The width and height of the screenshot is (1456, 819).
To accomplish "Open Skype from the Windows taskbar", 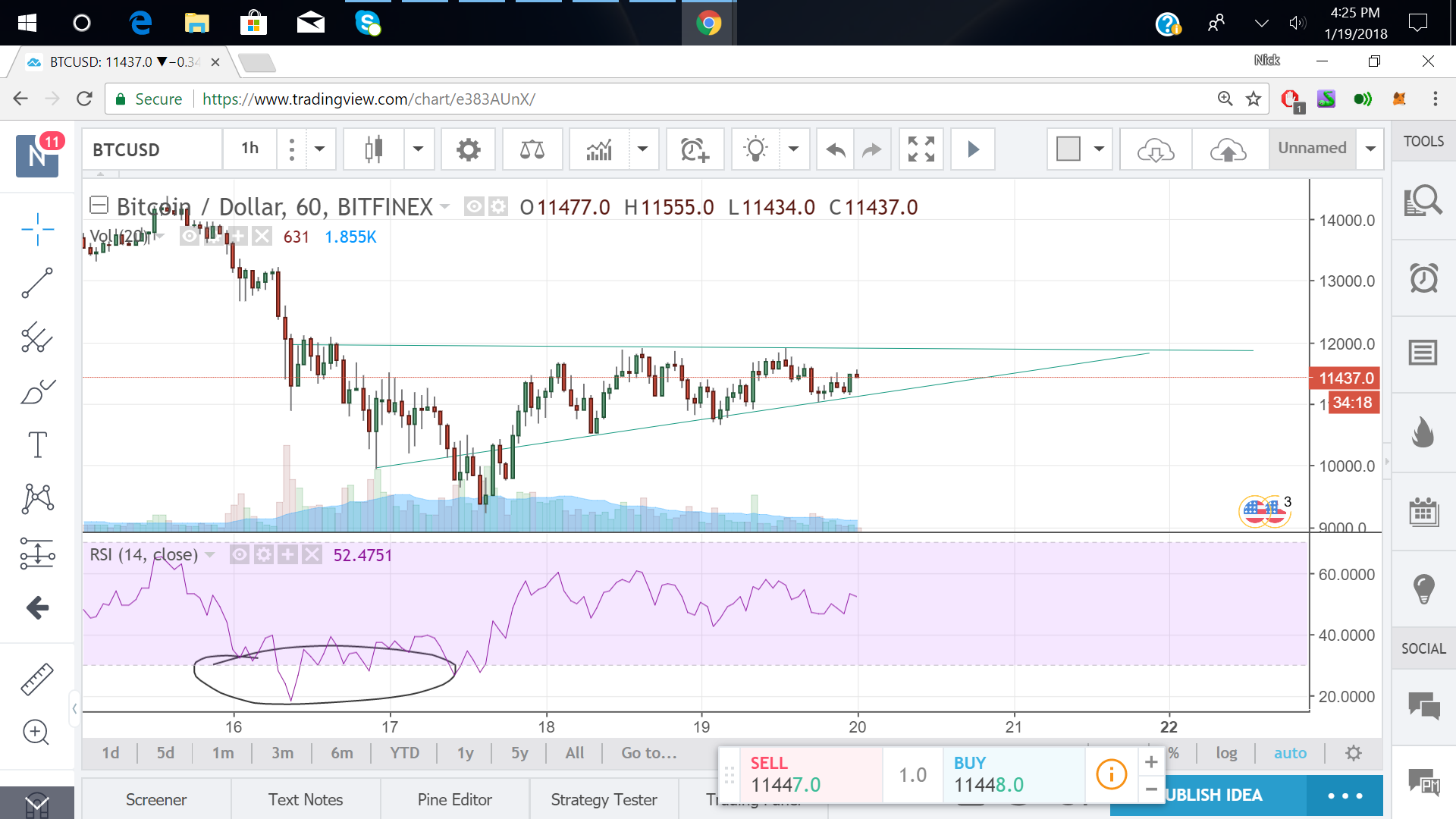I will (368, 24).
